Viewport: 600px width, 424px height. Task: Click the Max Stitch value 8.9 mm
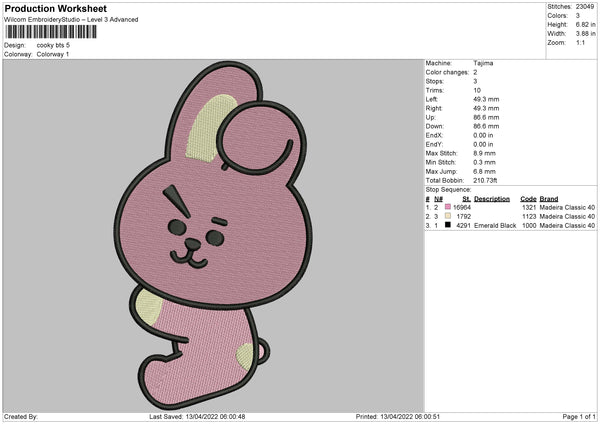pos(484,153)
